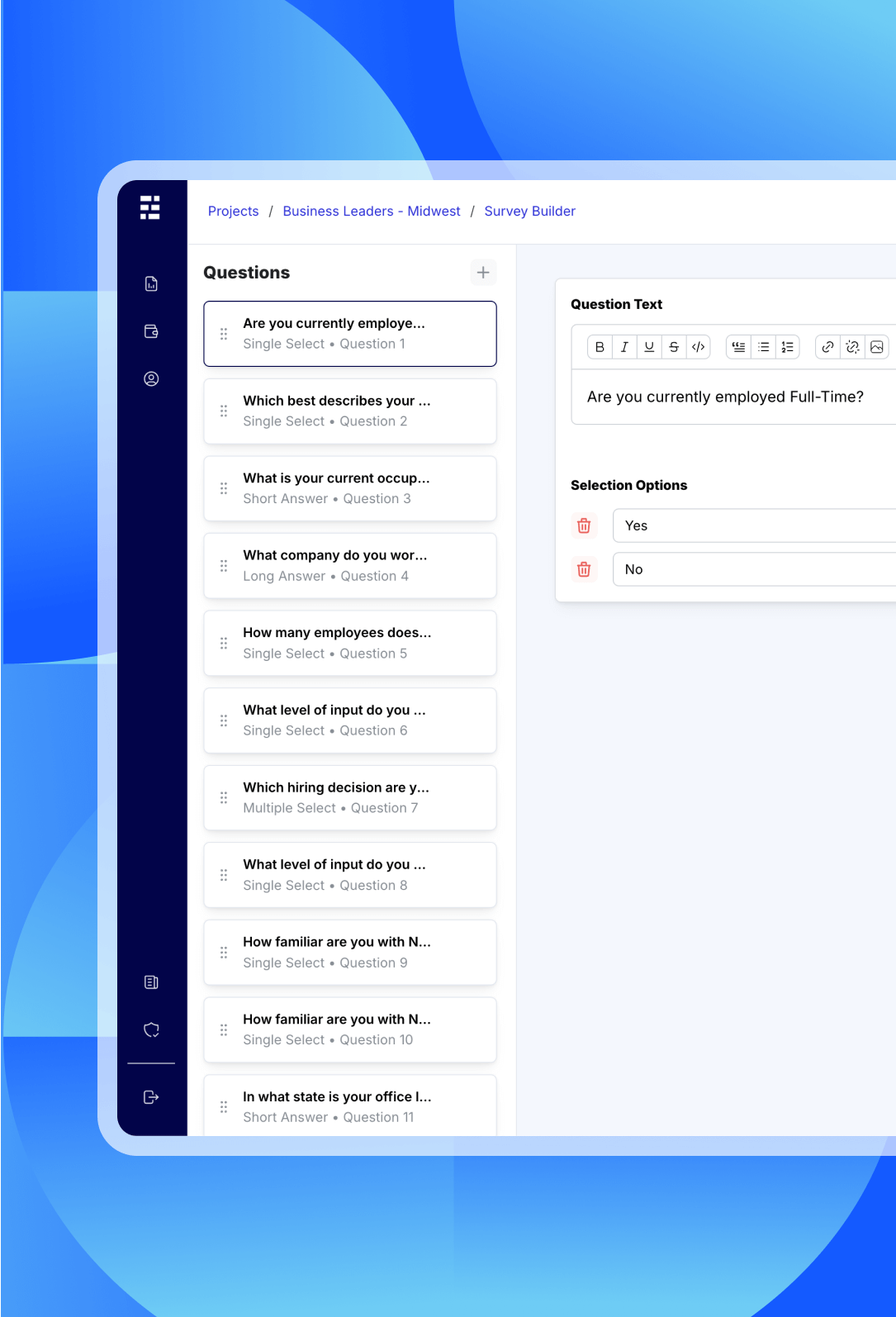Click the app logo in sidebar
The image size is (896, 1317).
pyautogui.click(x=150, y=207)
